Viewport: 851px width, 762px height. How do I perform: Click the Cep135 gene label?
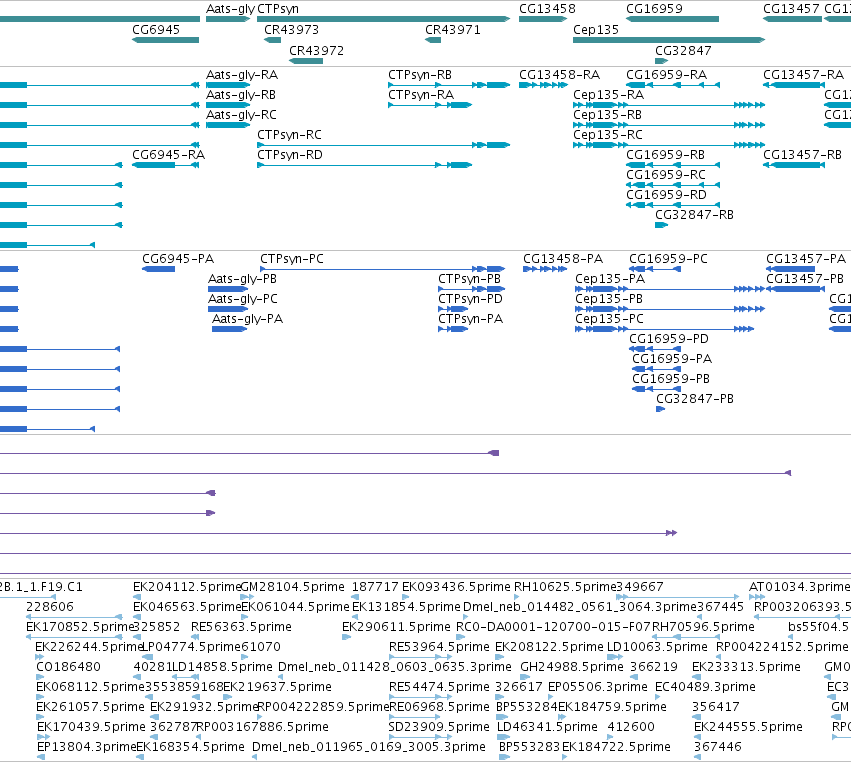[596, 30]
